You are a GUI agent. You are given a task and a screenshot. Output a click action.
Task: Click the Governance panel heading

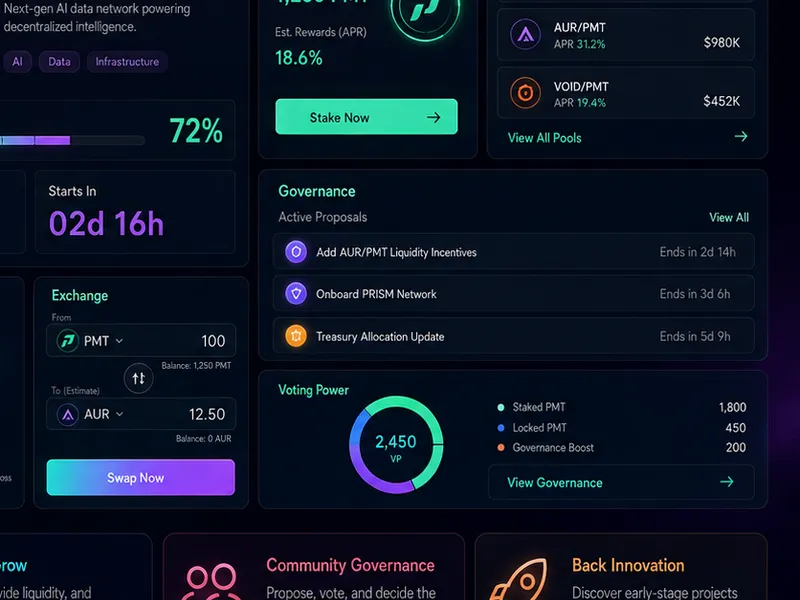[x=317, y=191]
